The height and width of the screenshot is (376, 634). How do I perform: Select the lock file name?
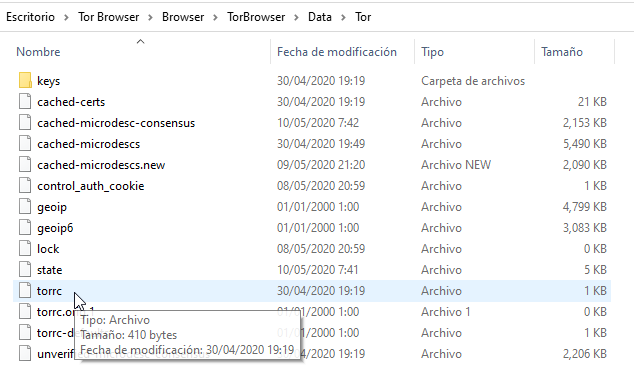[x=48, y=249]
